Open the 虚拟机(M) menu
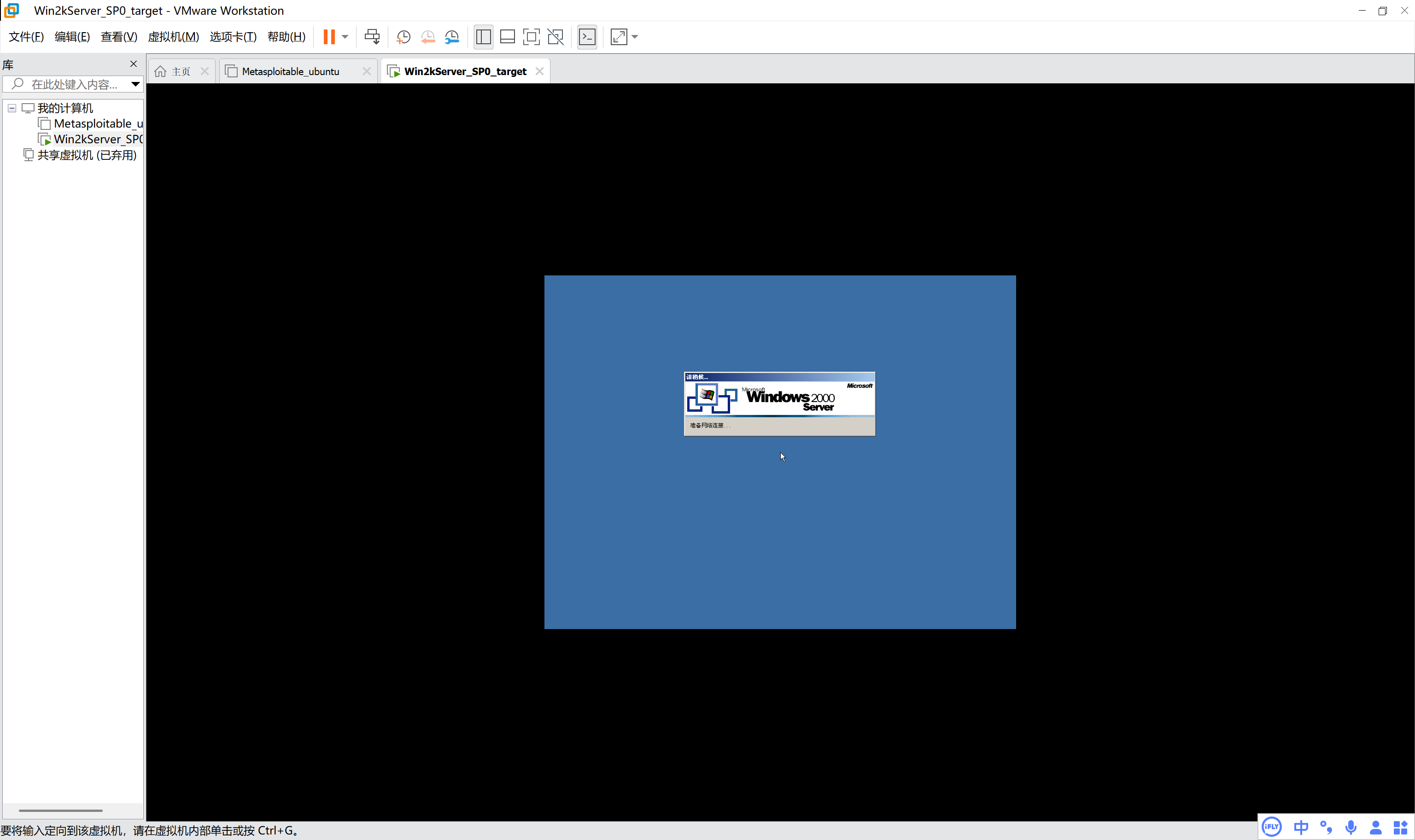Screen dimensions: 1415x840 [x=173, y=37]
